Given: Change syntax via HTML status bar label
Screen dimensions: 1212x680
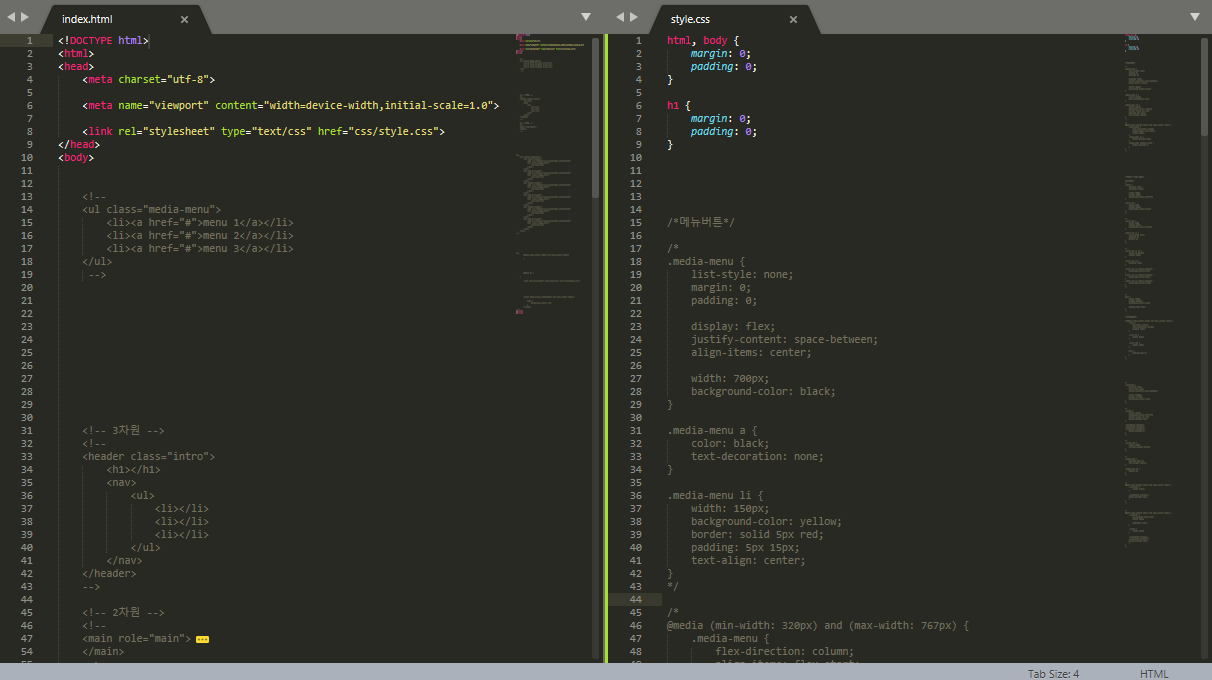Looking at the screenshot, I should pos(1154,673).
